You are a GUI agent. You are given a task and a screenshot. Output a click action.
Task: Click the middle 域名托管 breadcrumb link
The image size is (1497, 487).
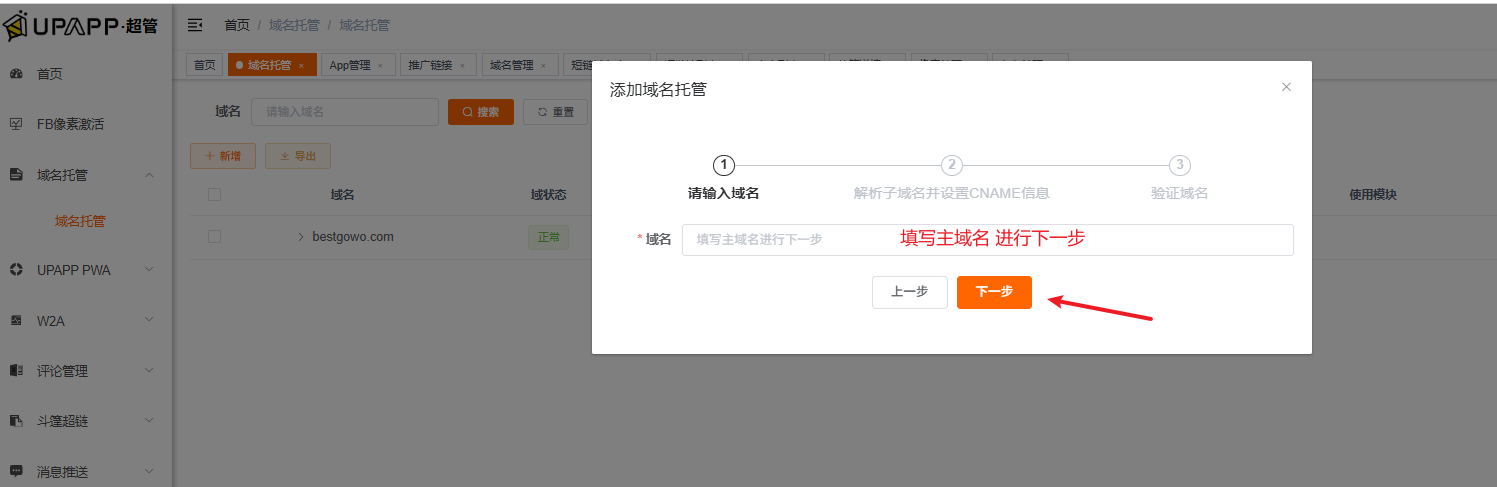point(295,25)
